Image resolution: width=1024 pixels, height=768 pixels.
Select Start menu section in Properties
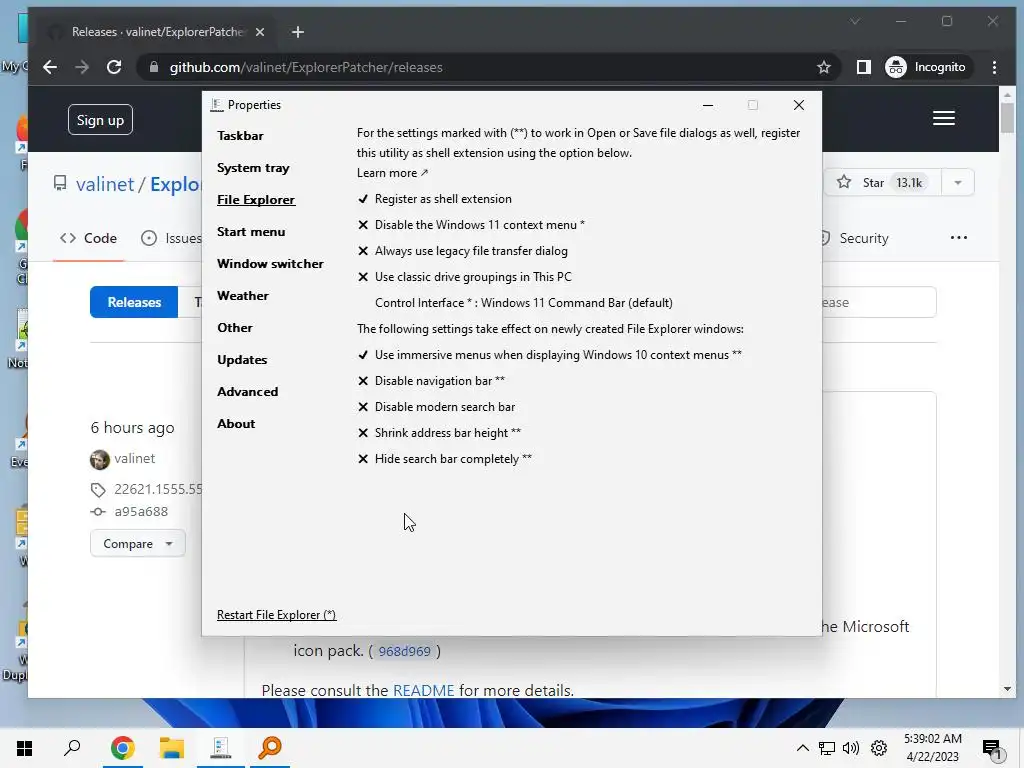click(251, 232)
